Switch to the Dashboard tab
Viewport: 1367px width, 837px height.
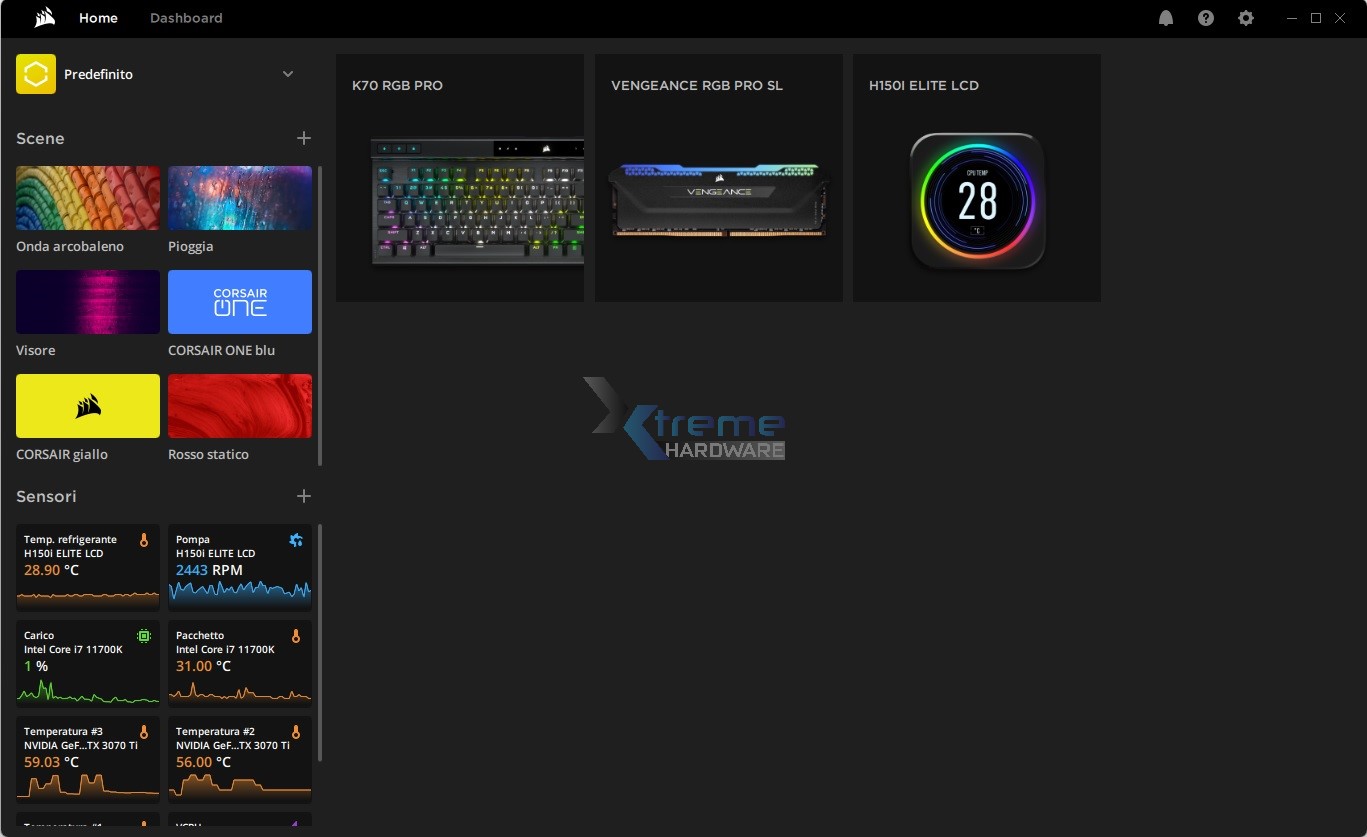click(x=186, y=17)
